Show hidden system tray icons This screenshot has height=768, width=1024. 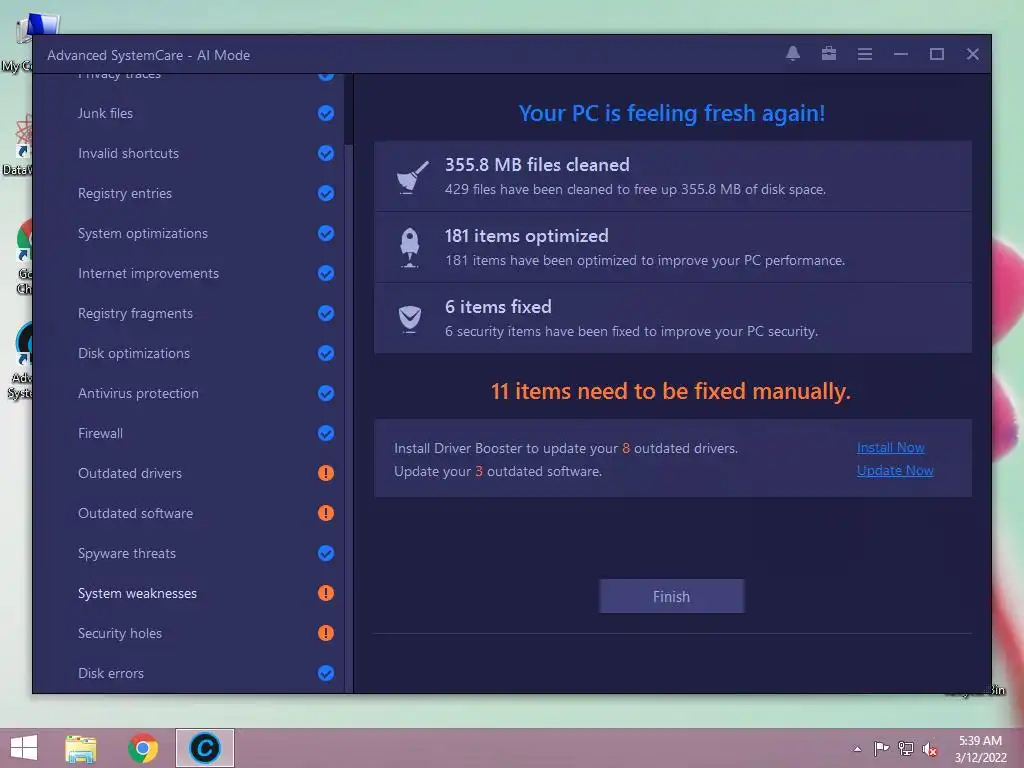857,749
